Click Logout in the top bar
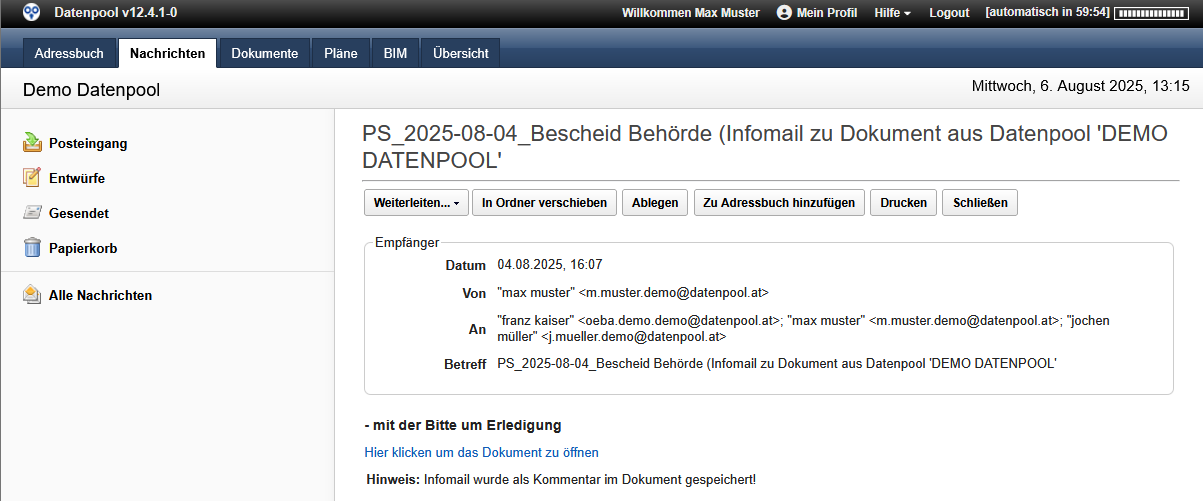 point(949,13)
